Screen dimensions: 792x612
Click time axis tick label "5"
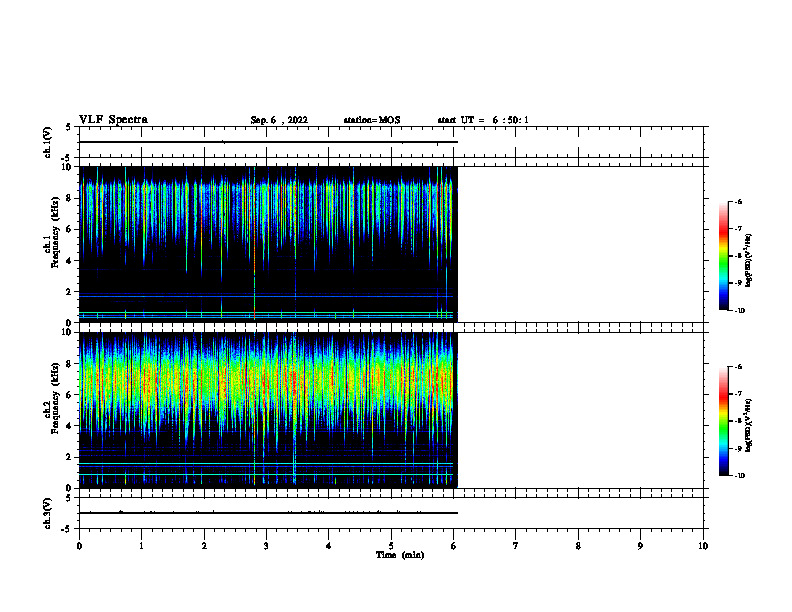coord(391,546)
